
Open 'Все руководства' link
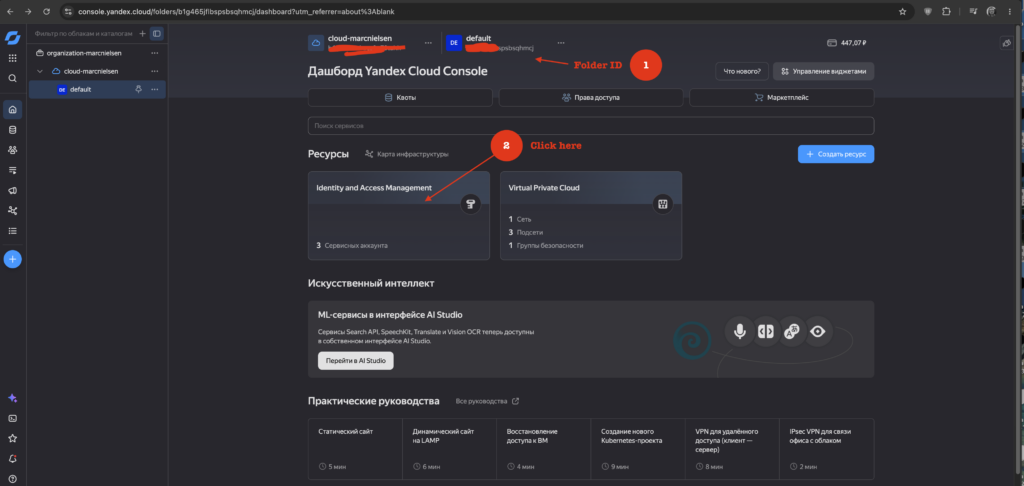point(488,401)
